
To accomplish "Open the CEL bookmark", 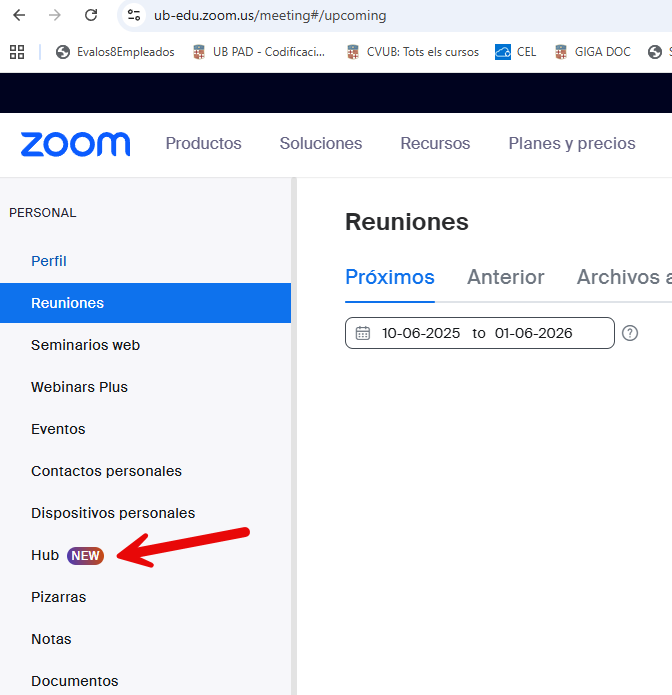I will pos(516,52).
